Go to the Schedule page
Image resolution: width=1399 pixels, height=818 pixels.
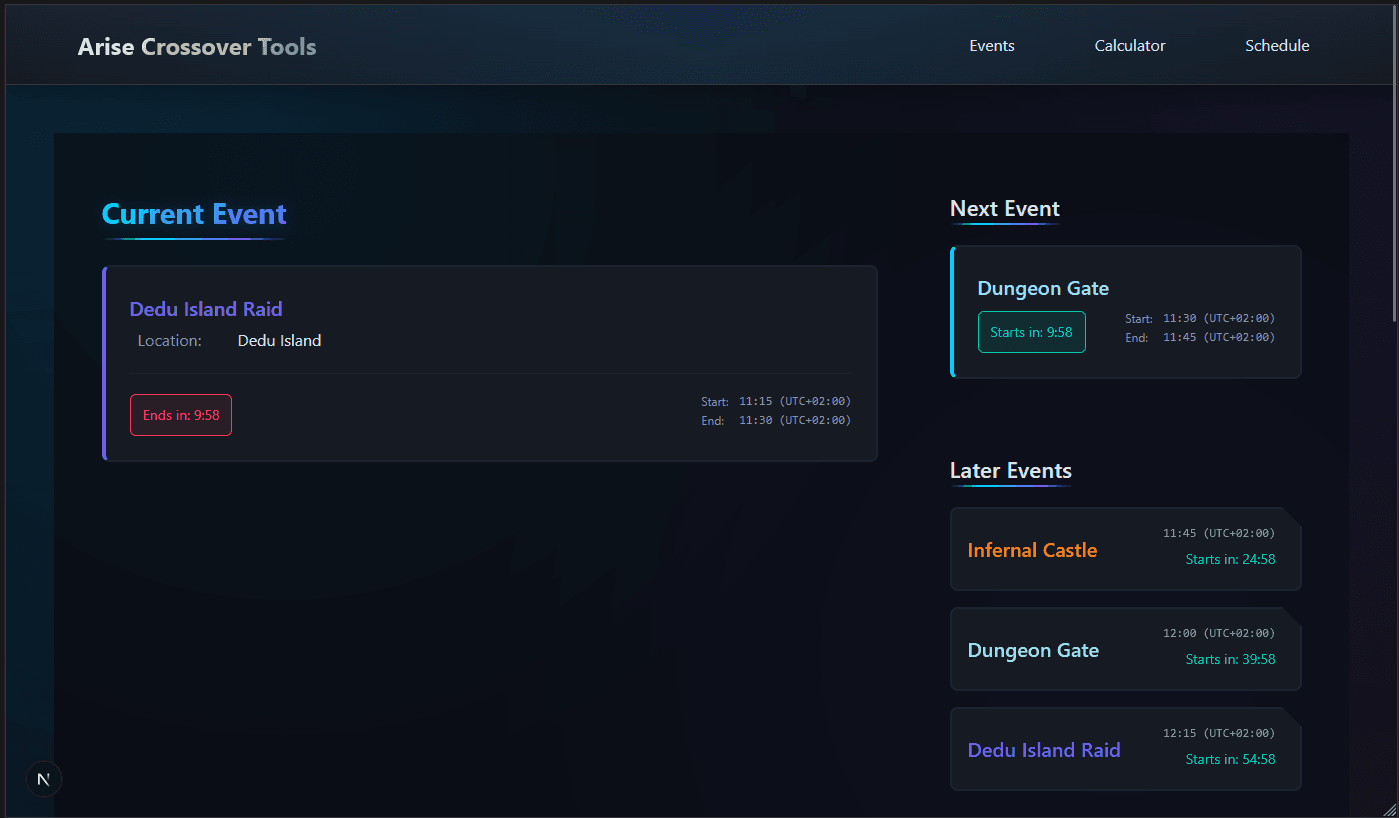(1277, 46)
